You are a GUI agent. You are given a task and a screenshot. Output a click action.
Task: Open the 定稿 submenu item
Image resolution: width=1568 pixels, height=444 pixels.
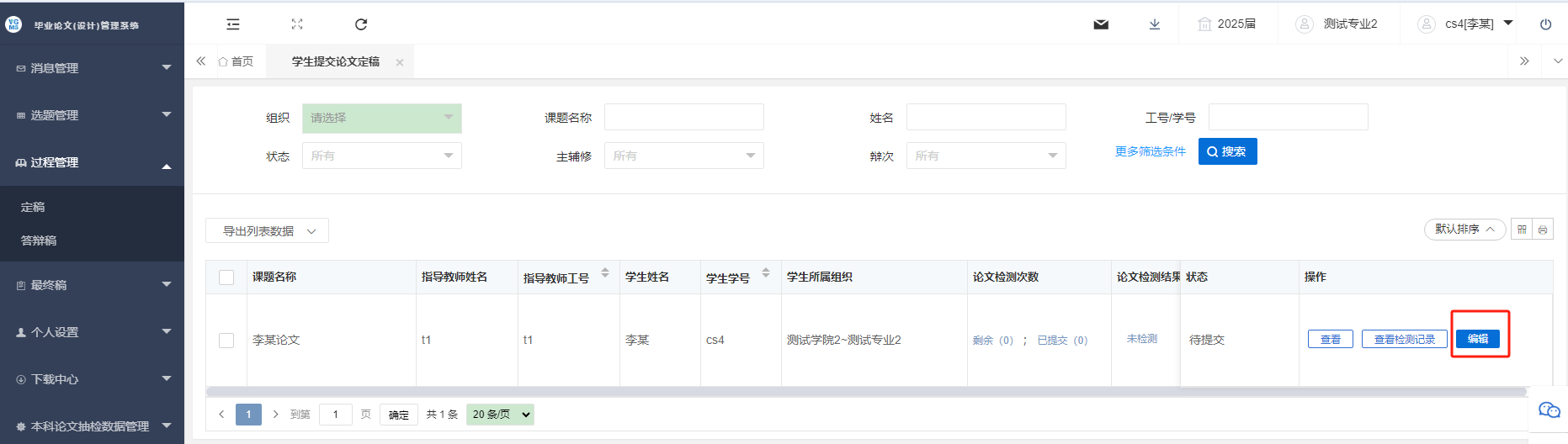pos(92,207)
